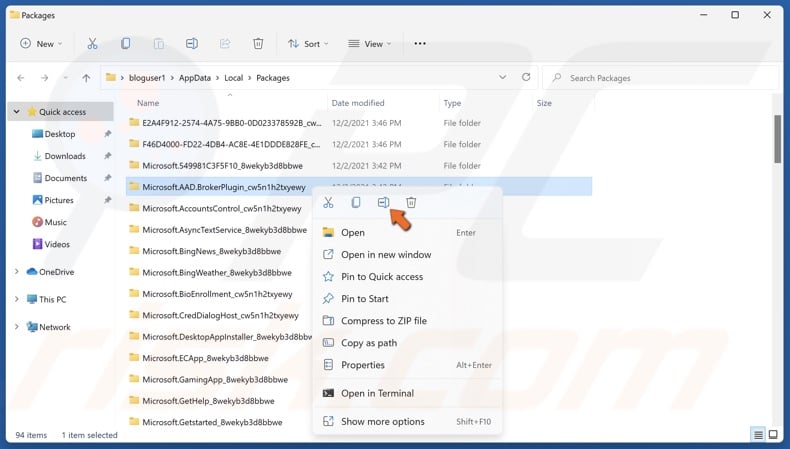Sort by the Size column header
The width and height of the screenshot is (790, 449).
pos(544,103)
